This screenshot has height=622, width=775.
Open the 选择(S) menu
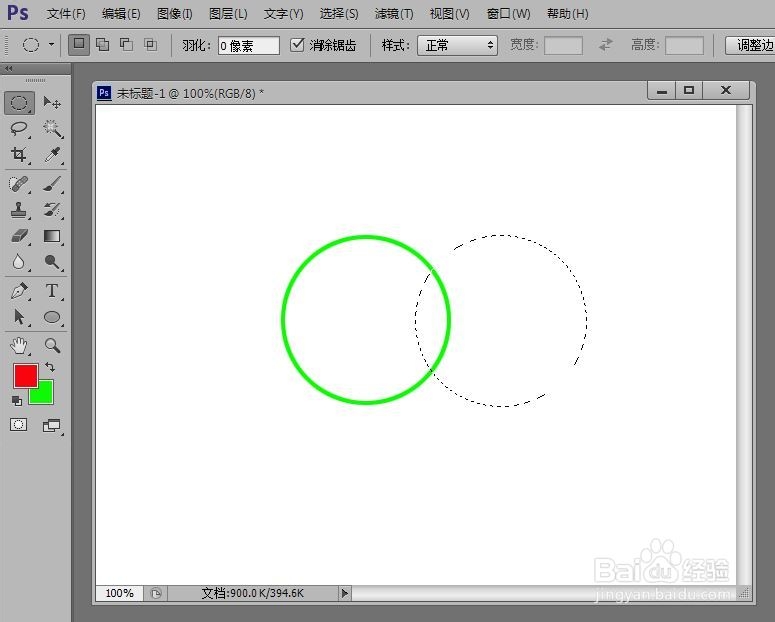pos(339,14)
